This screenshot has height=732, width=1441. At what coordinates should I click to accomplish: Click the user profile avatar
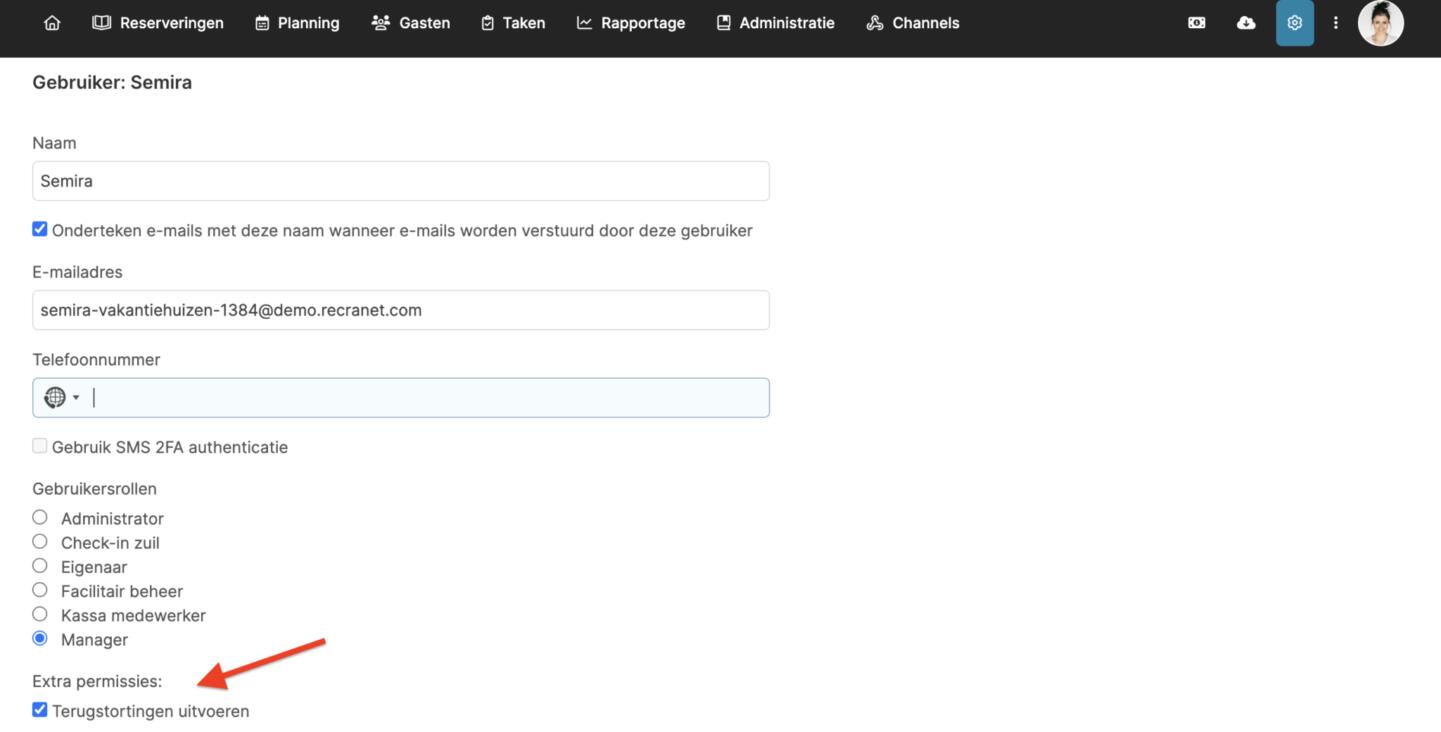point(1380,23)
